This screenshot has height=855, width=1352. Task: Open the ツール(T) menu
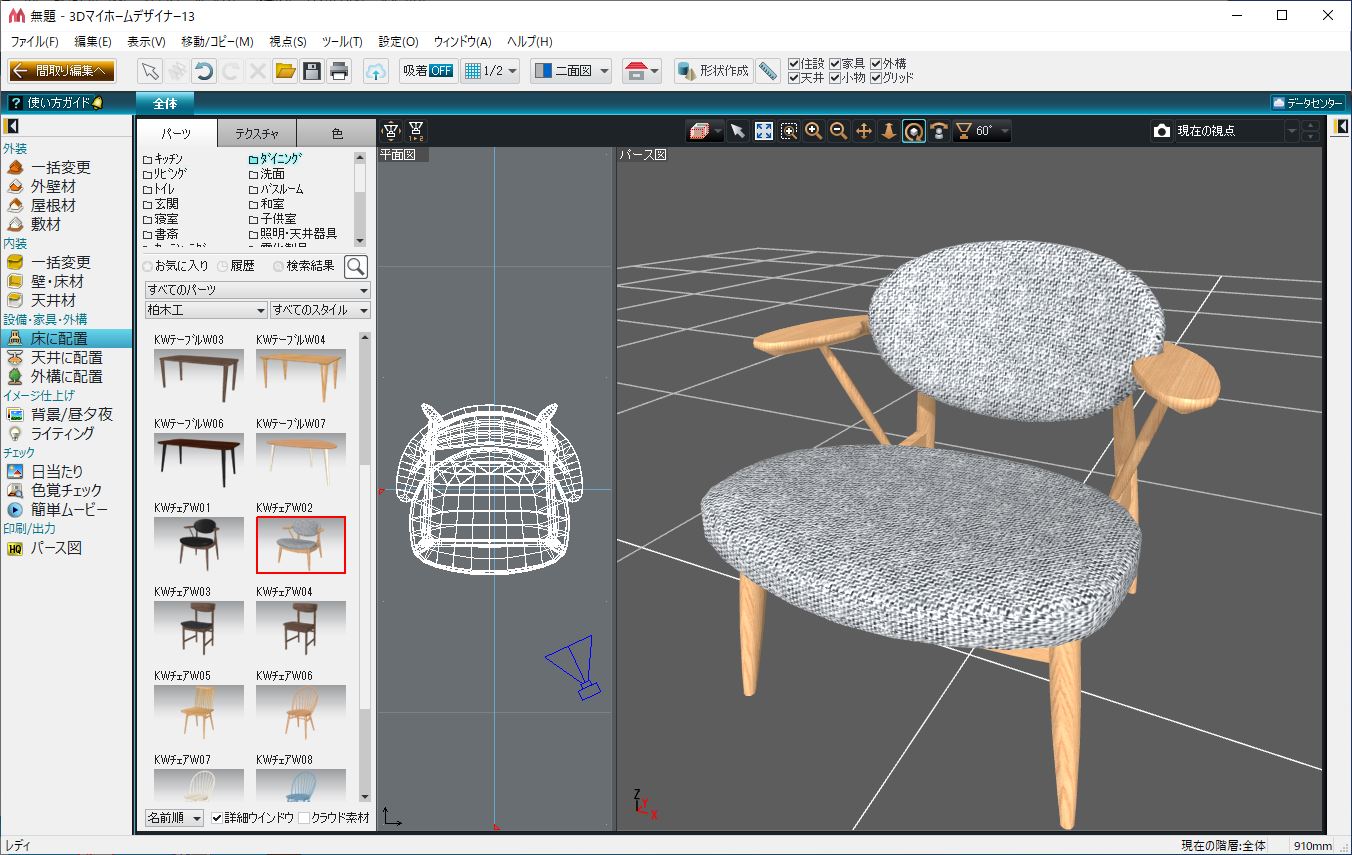[x=342, y=42]
